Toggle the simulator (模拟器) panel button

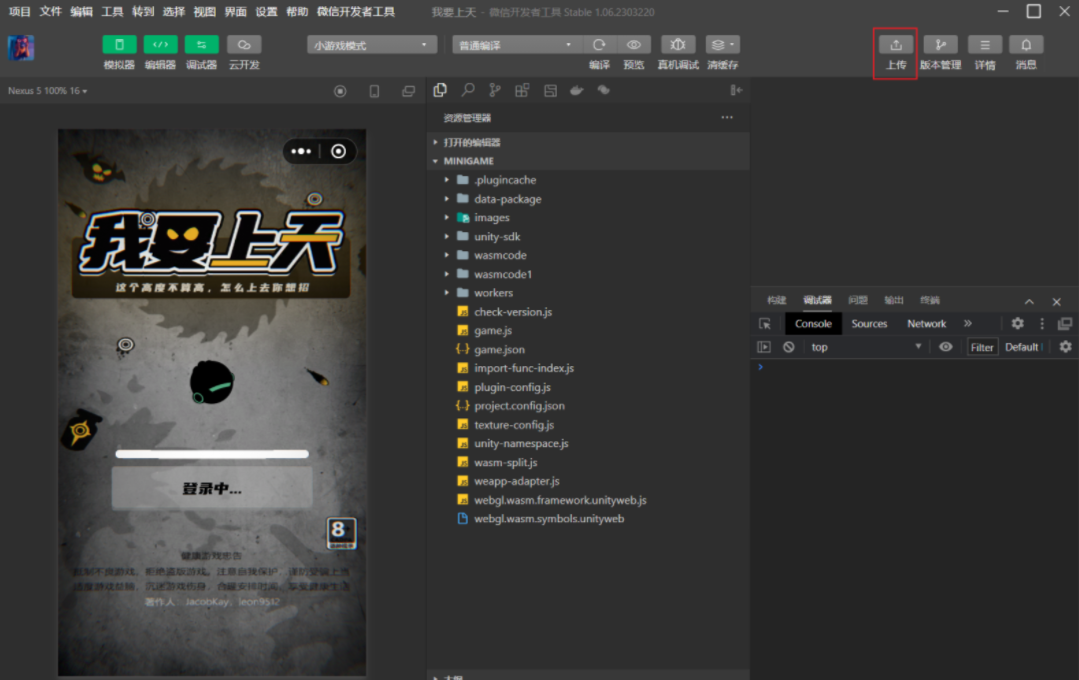tap(119, 45)
